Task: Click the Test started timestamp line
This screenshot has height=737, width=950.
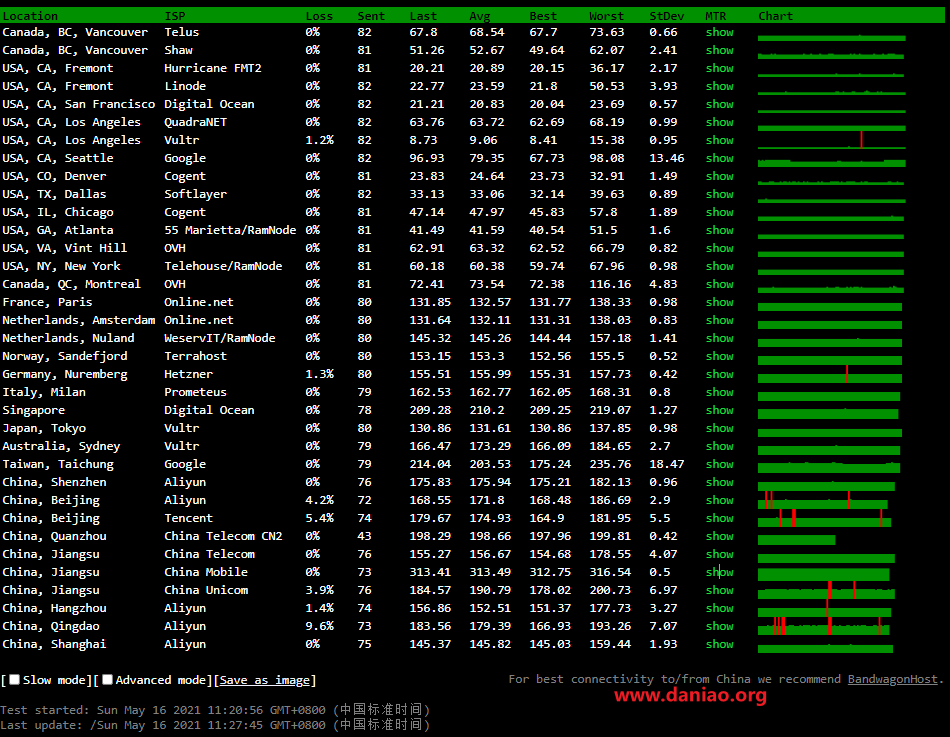Action: (215, 710)
